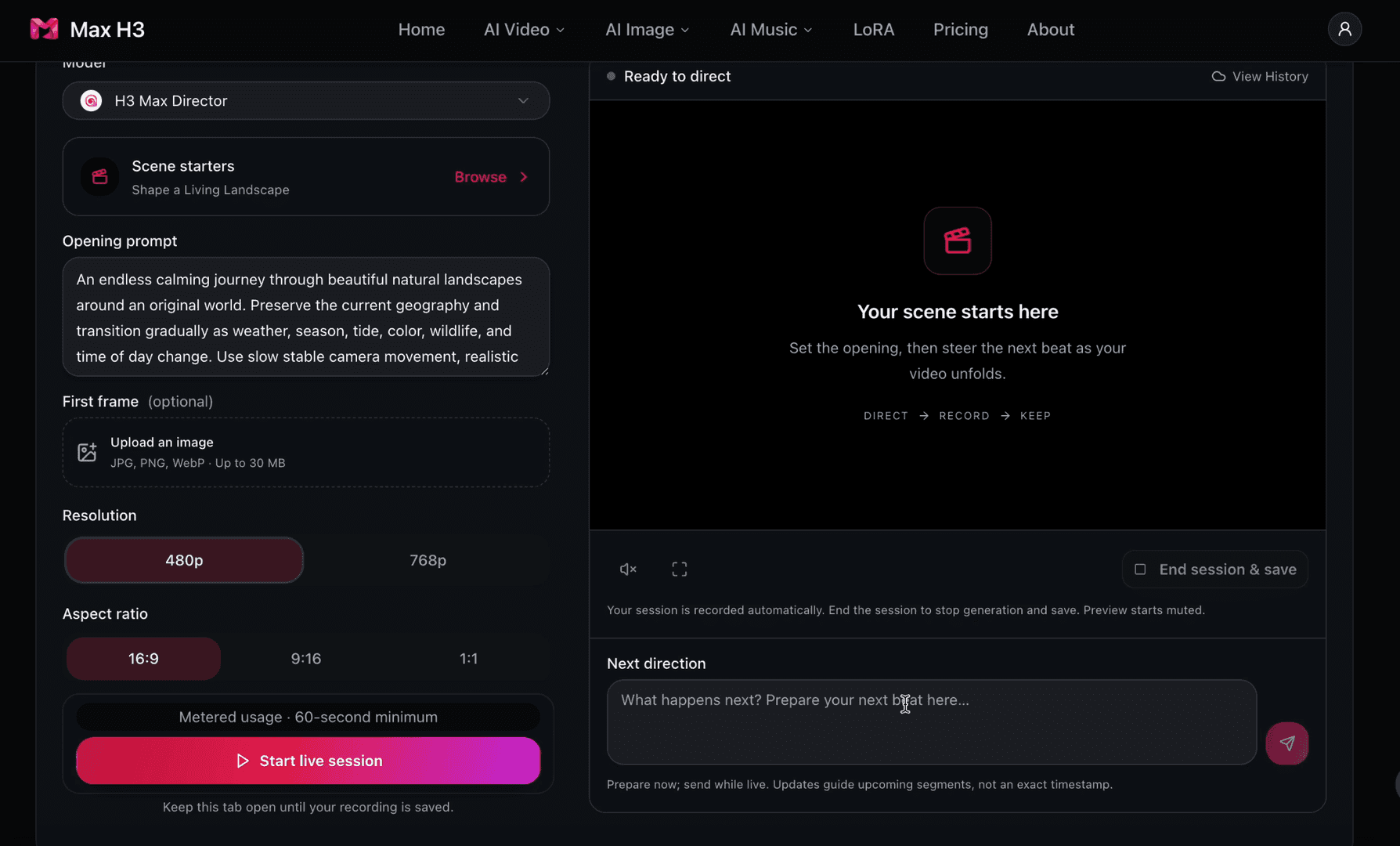Screen dimensions: 1400x846
Task: Click the H3 Max Director model icon
Action: click(91, 101)
